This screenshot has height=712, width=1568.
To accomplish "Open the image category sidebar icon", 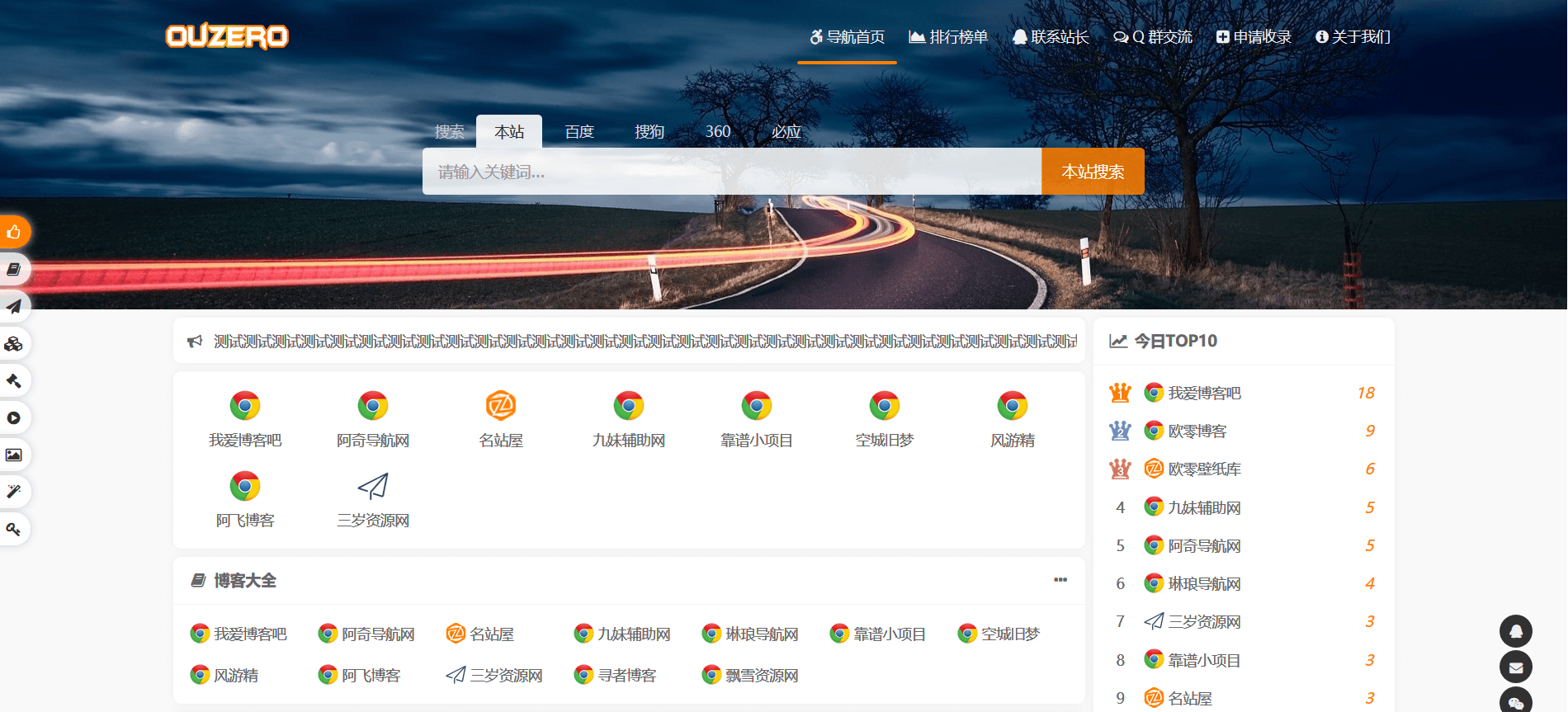I will (x=14, y=455).
